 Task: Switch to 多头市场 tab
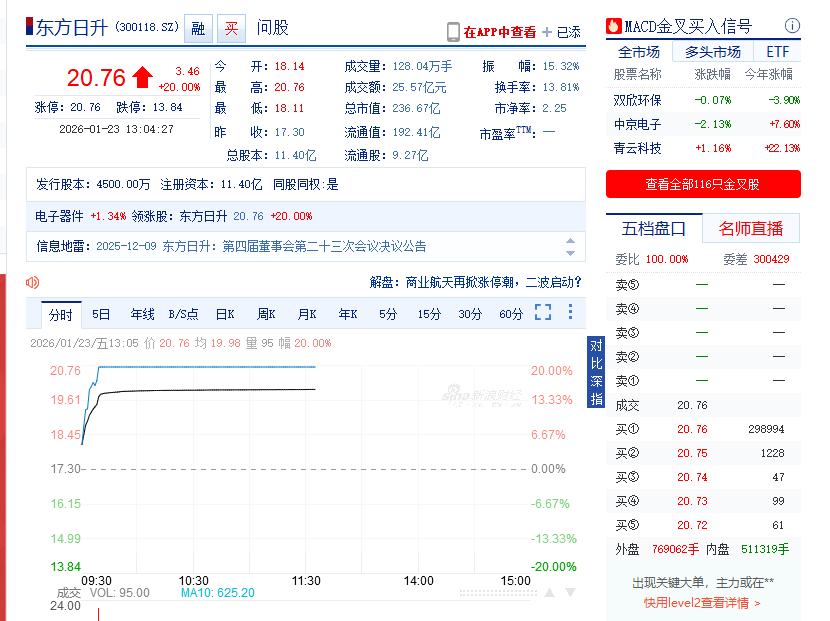click(x=712, y=52)
